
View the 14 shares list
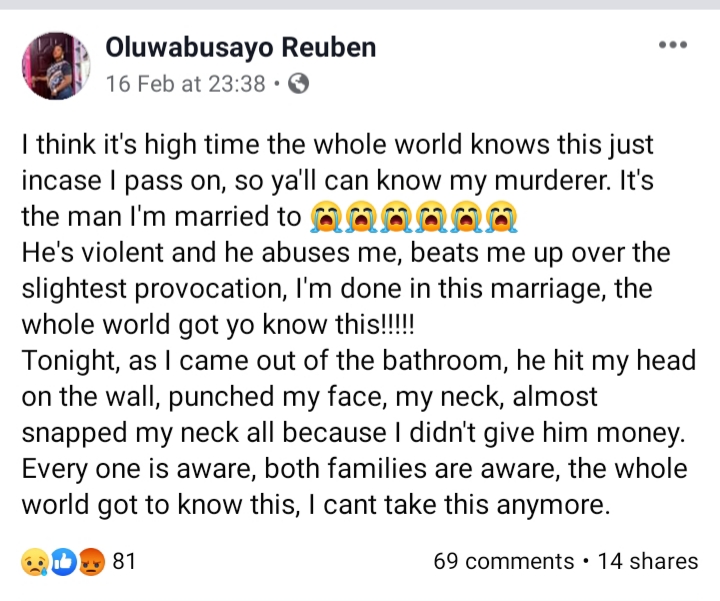(x=647, y=562)
